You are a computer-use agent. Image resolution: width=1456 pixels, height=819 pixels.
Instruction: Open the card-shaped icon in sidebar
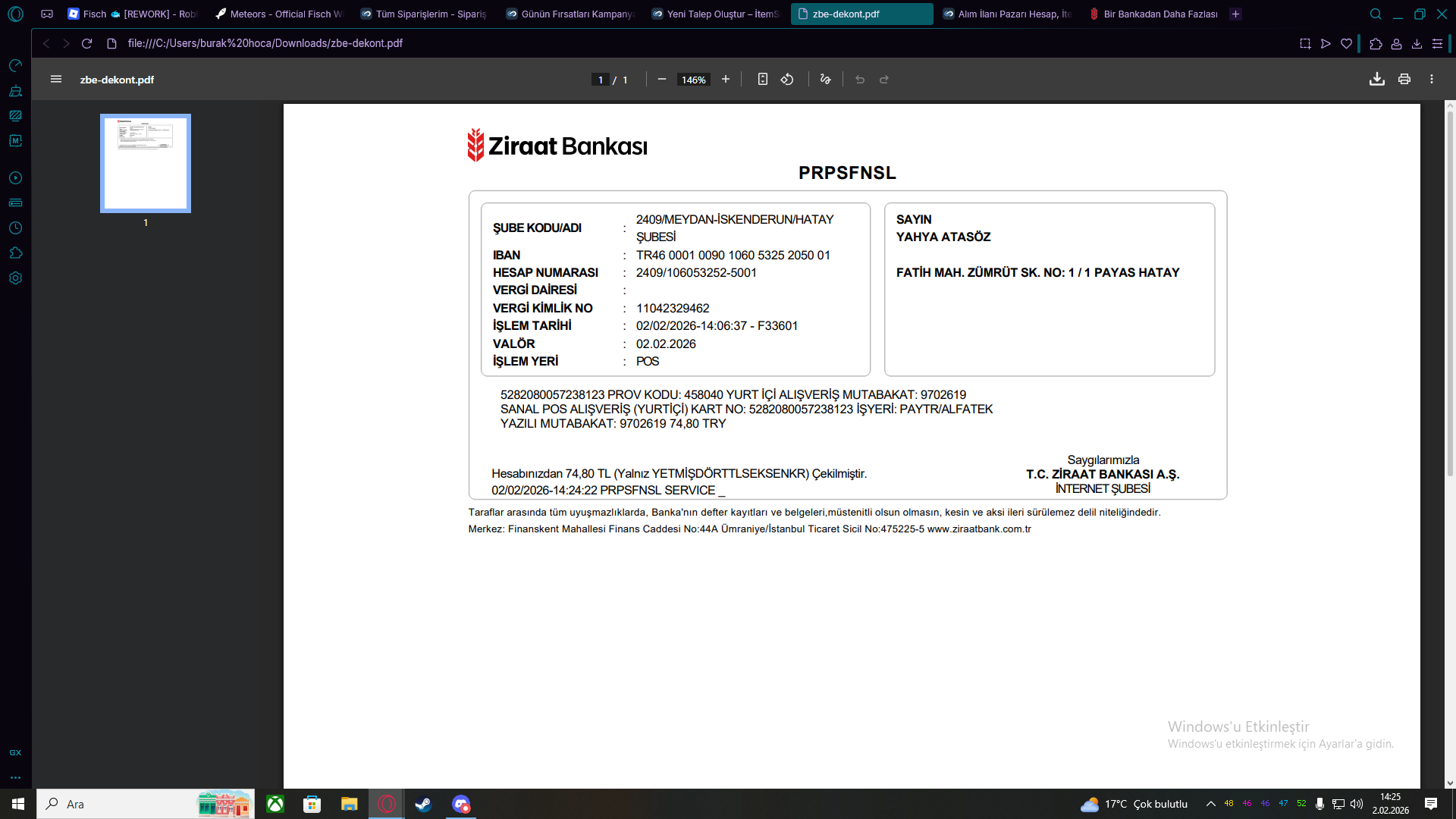[15, 203]
